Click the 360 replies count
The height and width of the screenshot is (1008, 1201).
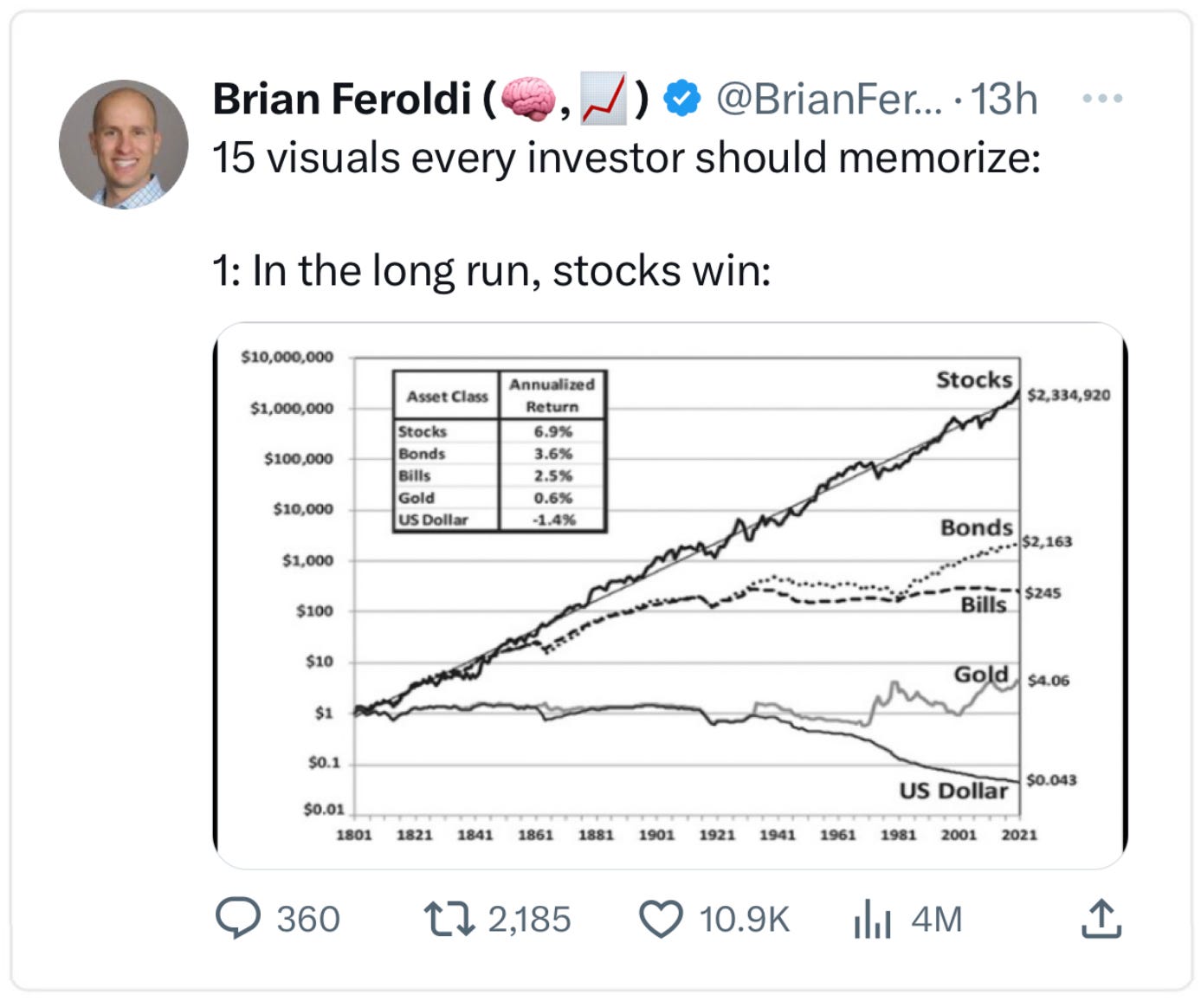point(308,919)
